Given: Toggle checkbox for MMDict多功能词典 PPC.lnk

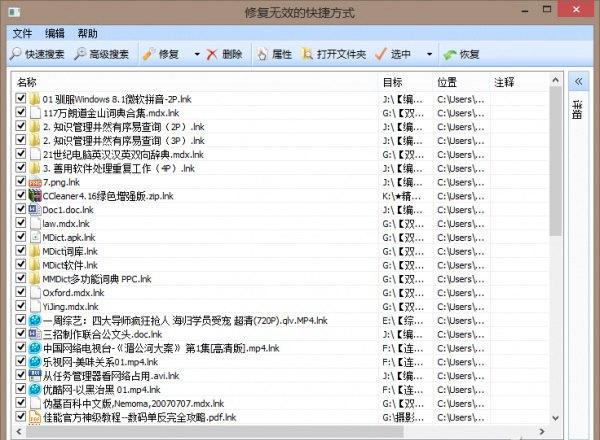Looking at the screenshot, I should pos(21,278).
